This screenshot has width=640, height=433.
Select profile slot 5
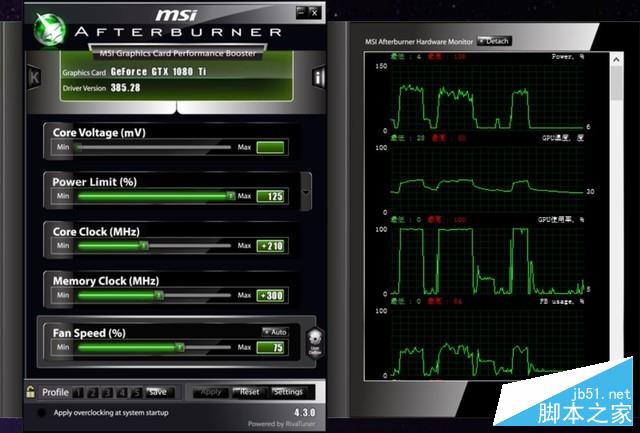[x=136, y=392]
